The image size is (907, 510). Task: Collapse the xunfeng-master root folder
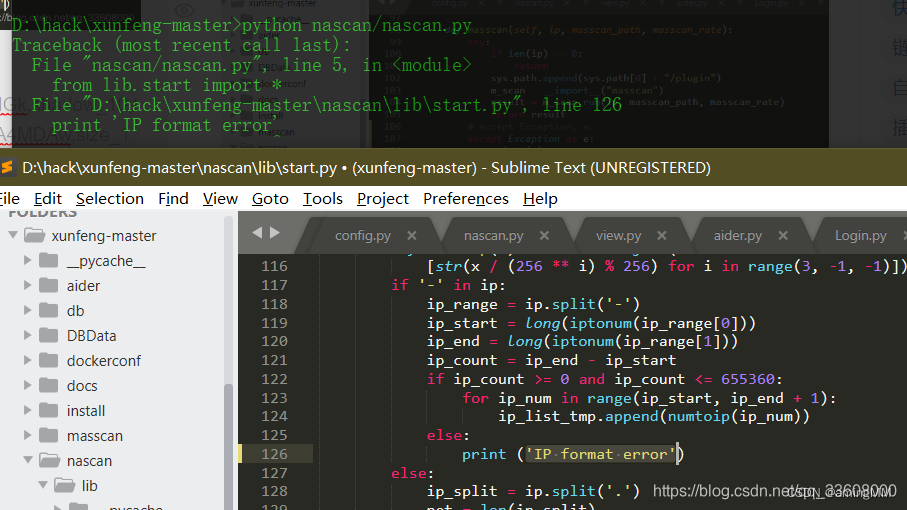tap(13, 235)
